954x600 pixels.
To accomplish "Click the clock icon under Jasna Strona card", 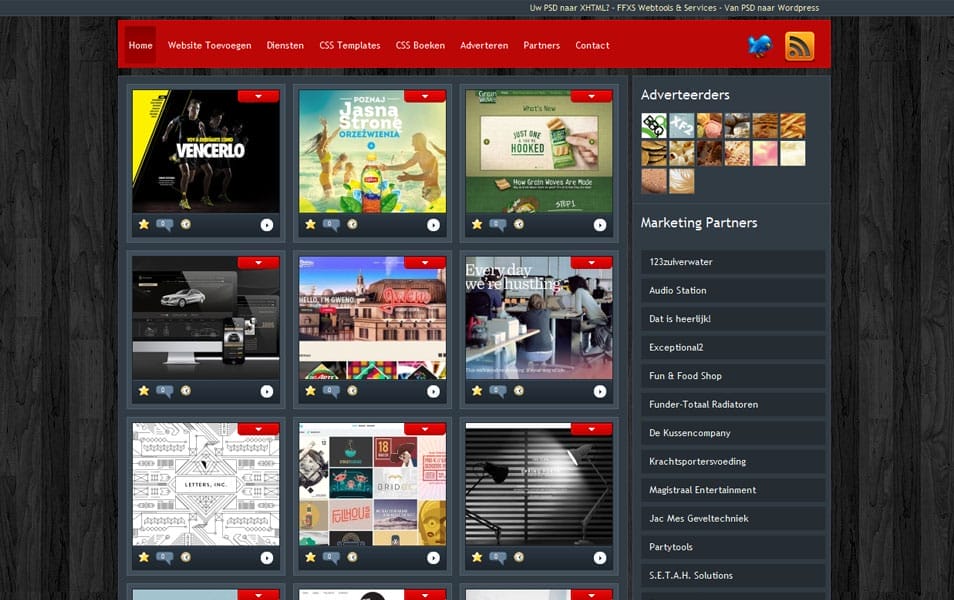I will point(352,224).
